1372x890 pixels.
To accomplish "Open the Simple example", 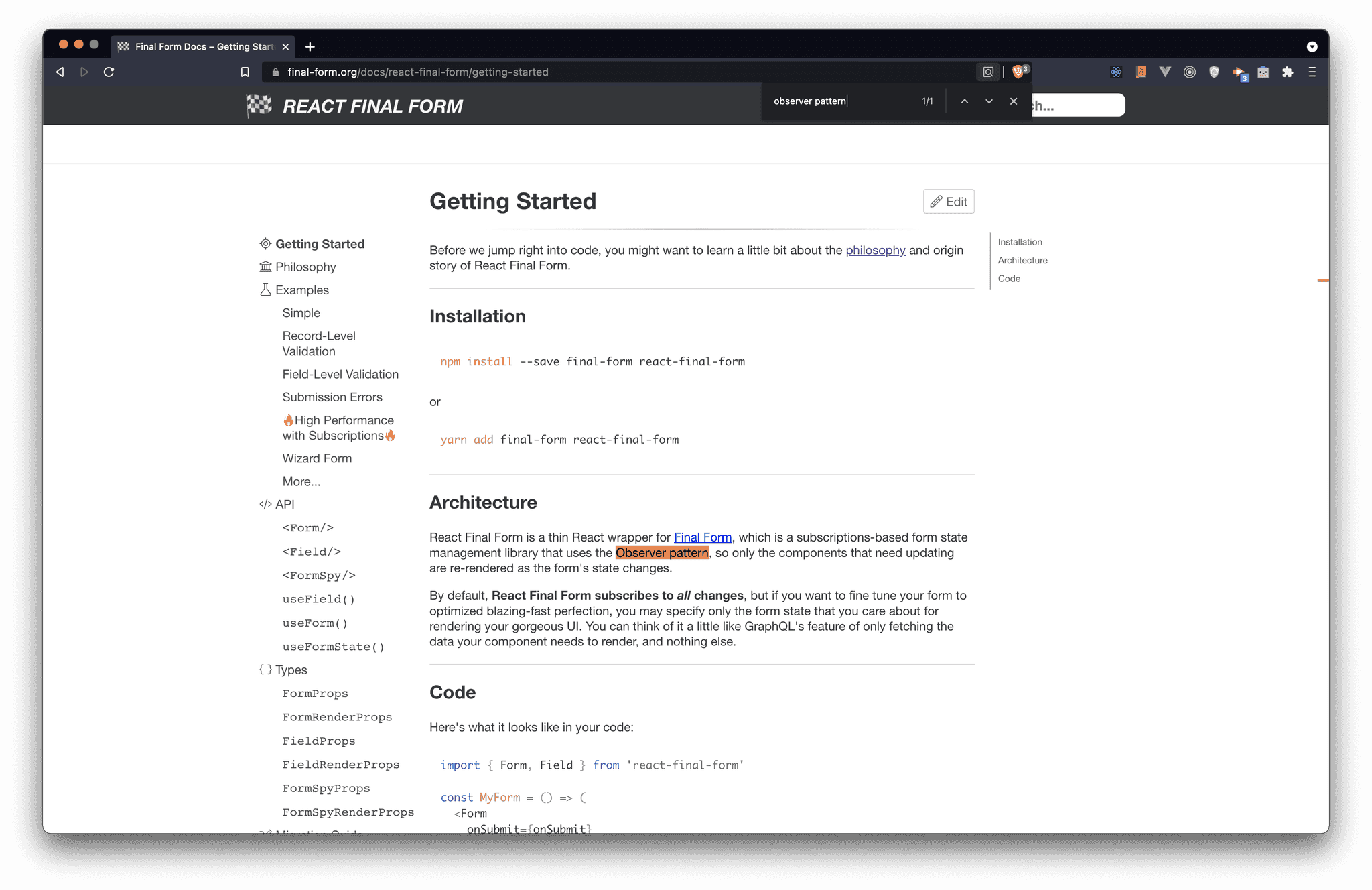I will coord(301,313).
